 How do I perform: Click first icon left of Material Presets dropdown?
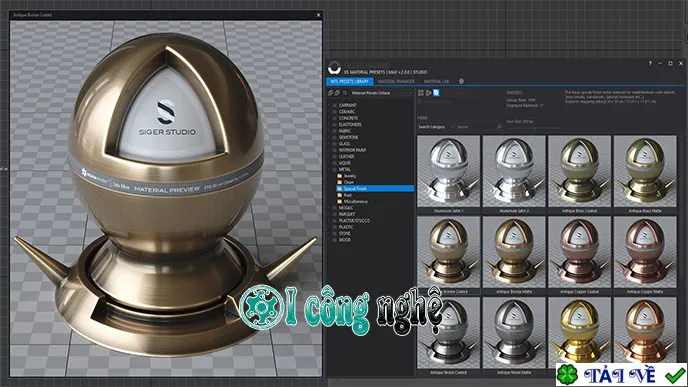(330, 93)
